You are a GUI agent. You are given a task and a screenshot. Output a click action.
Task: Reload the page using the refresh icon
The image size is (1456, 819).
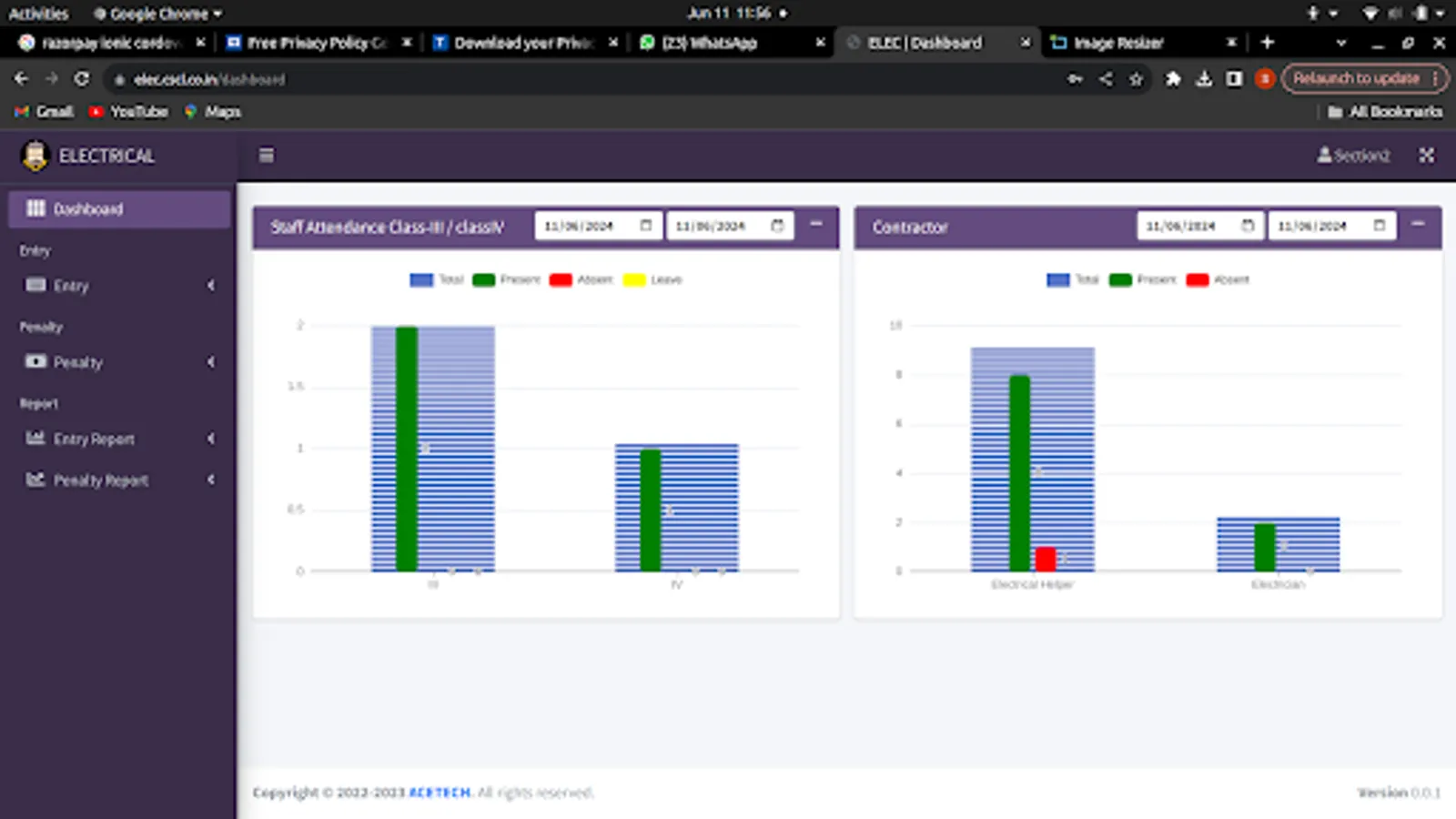82,79
